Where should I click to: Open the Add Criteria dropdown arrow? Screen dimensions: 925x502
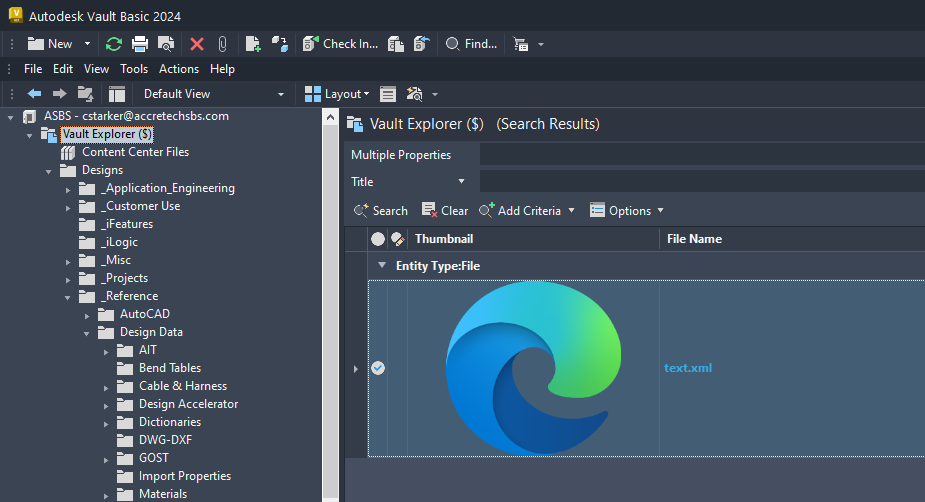[571, 211]
